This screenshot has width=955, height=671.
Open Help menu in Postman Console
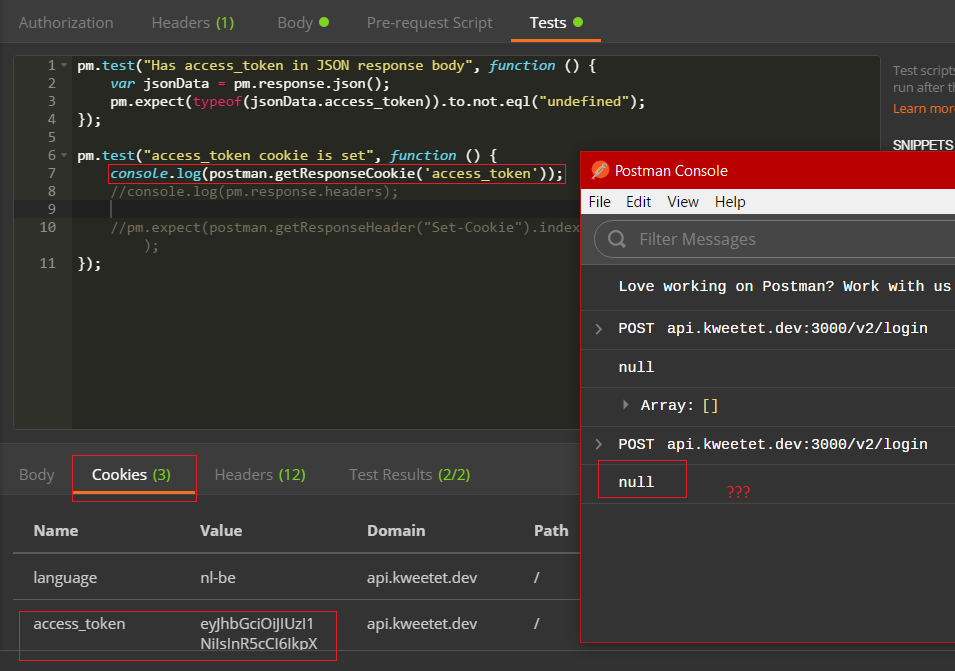(730, 202)
